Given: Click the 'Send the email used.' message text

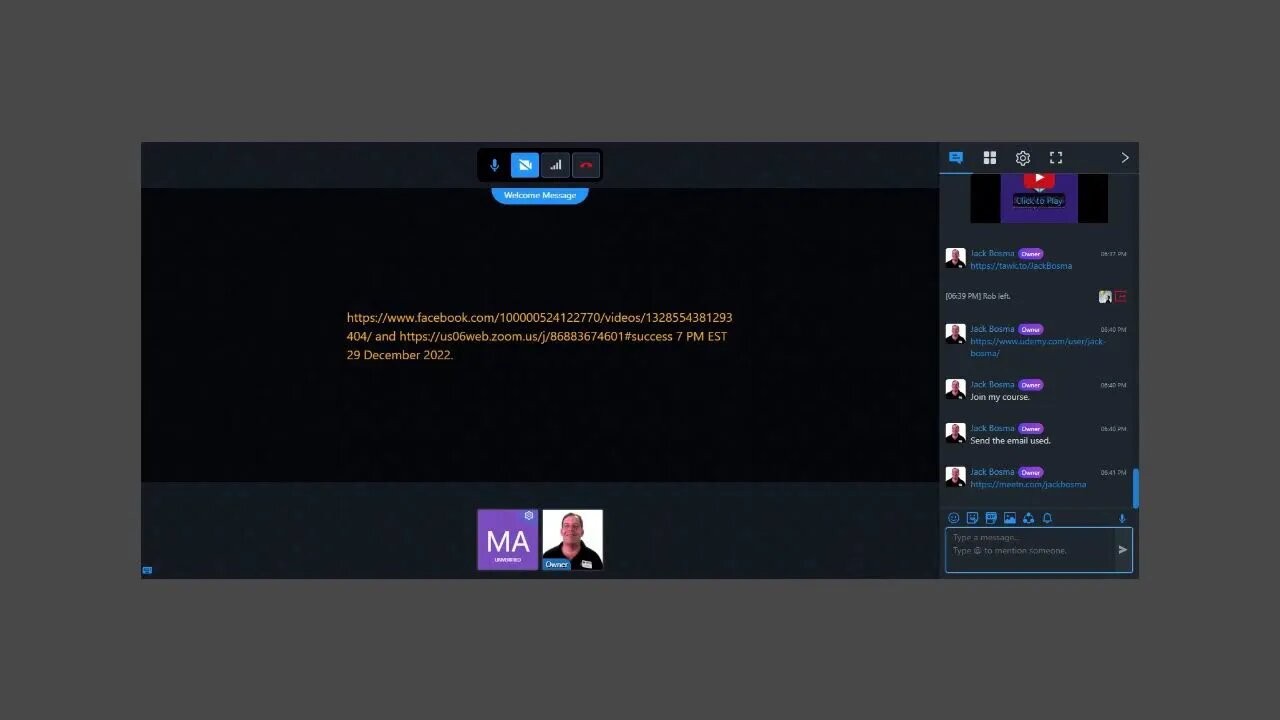Looking at the screenshot, I should pyautogui.click(x=1010, y=440).
